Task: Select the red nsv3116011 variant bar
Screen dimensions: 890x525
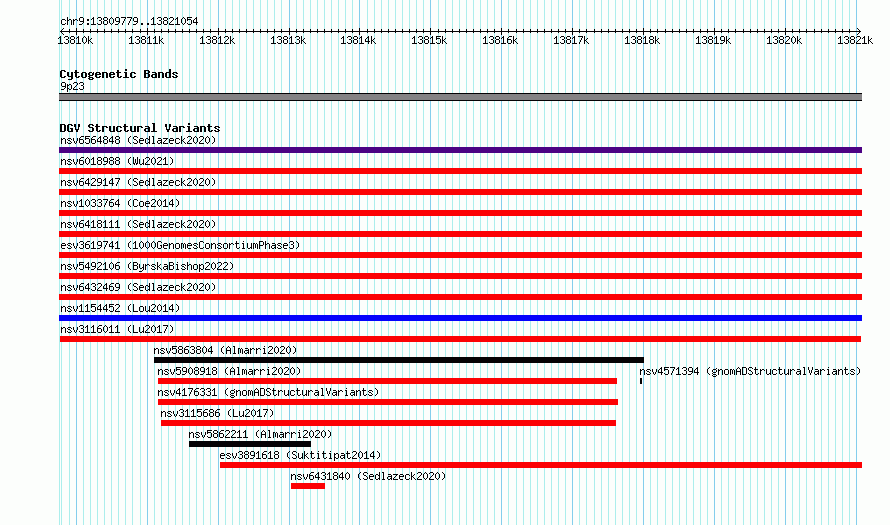Action: point(460,339)
